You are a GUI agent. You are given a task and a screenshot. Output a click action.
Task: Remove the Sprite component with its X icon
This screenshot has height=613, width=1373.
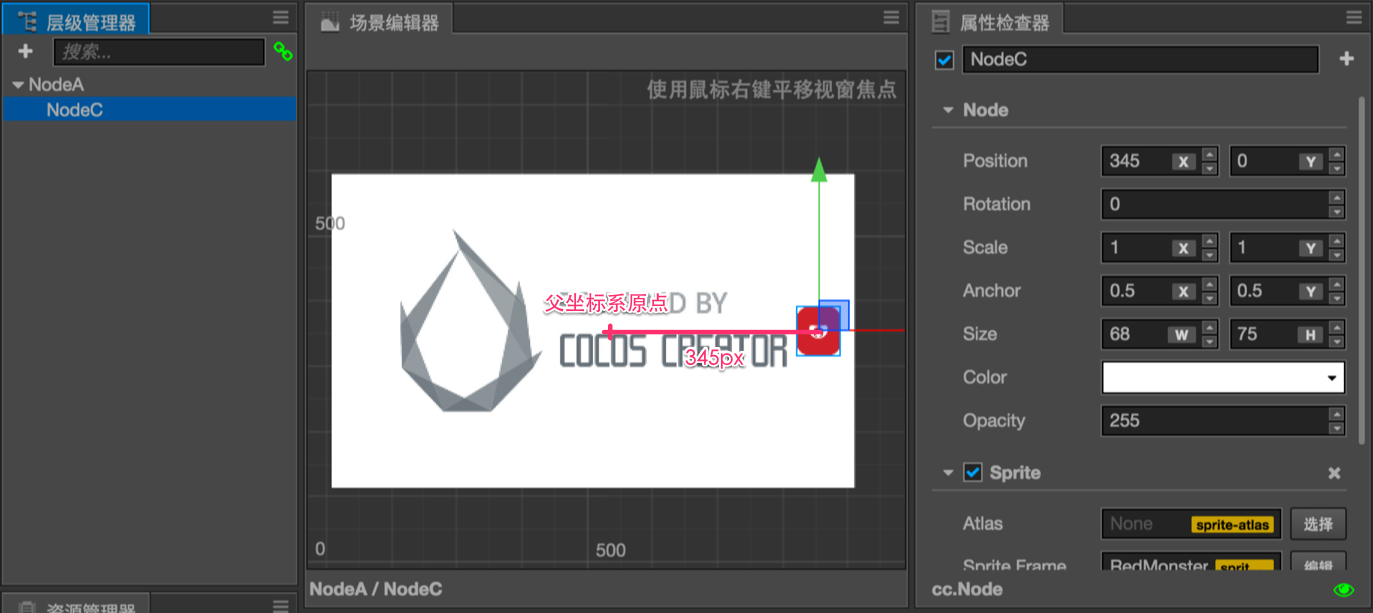click(x=1334, y=473)
